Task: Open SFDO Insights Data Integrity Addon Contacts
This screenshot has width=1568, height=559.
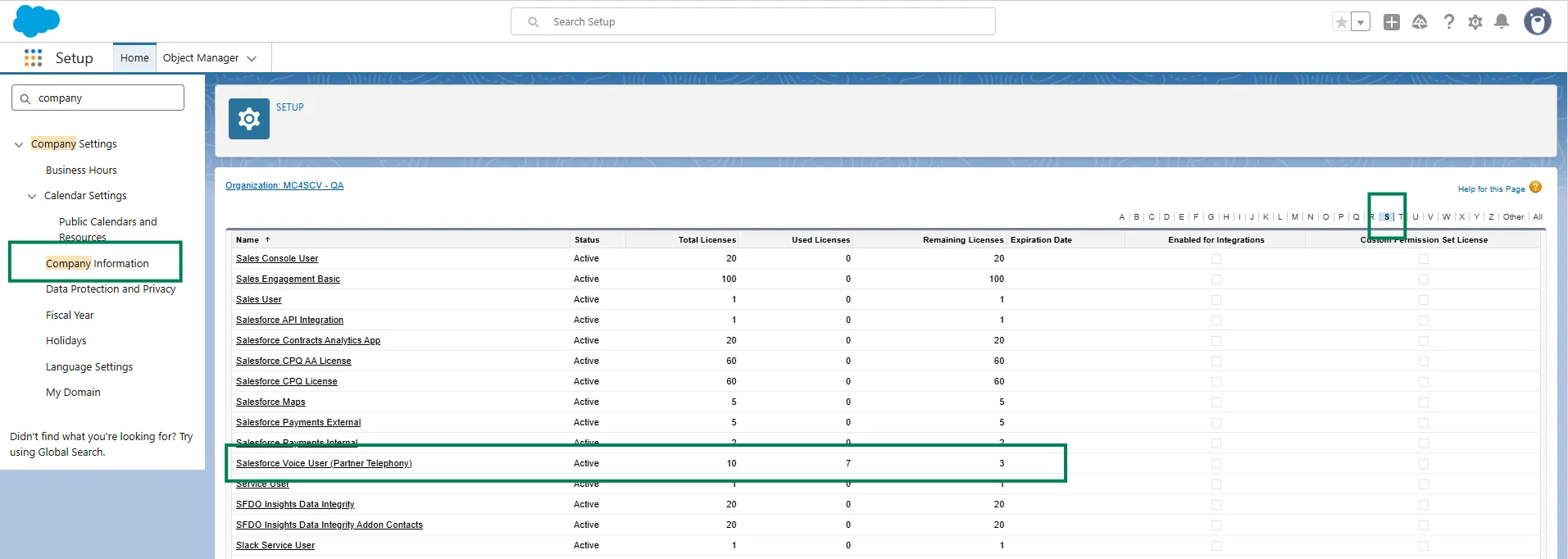Action: click(330, 525)
